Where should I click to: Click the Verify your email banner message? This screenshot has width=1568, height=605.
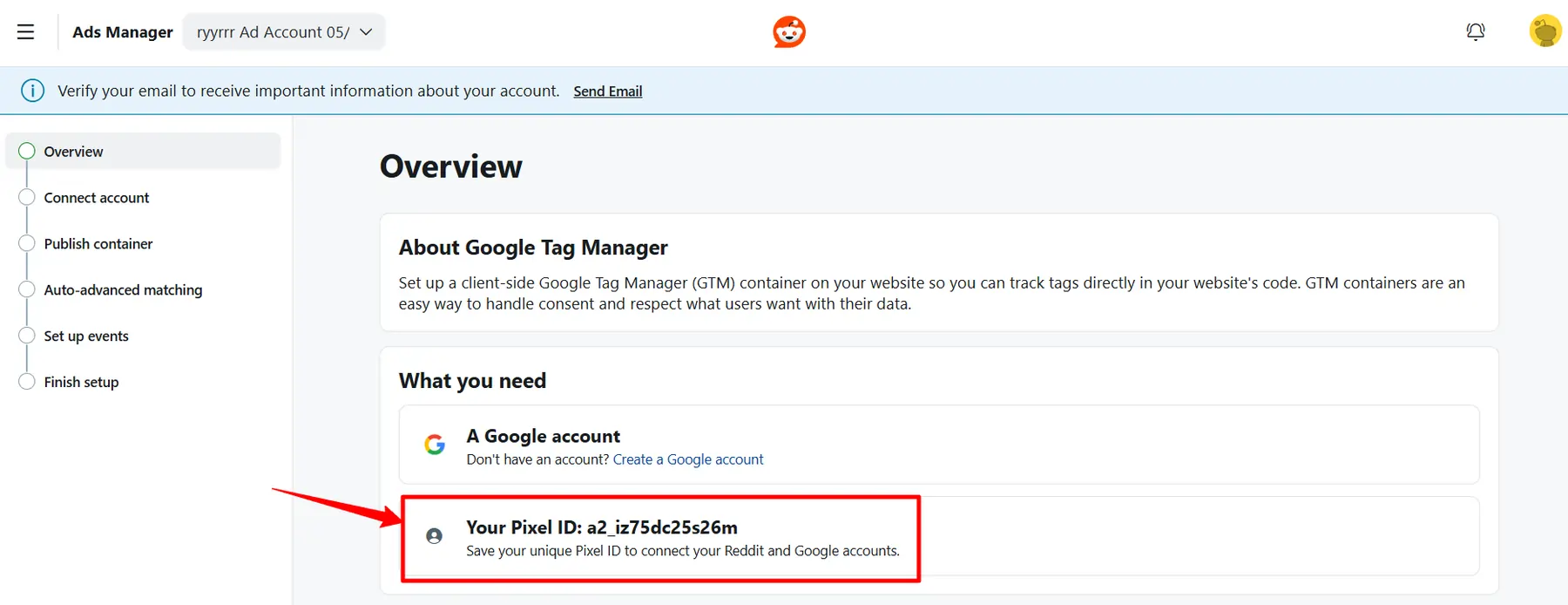pyautogui.click(x=308, y=91)
